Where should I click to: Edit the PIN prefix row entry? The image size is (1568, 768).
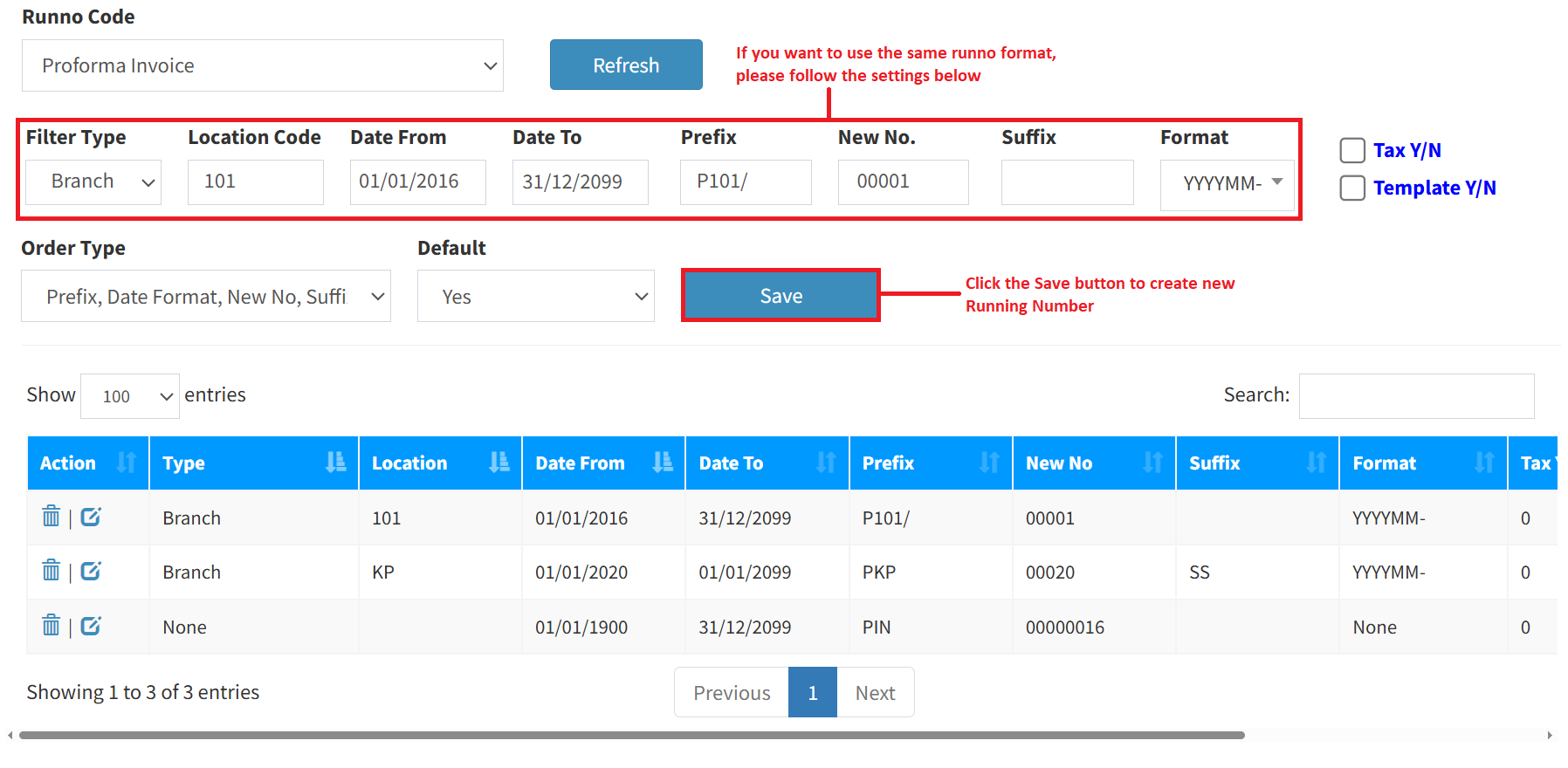(91, 626)
